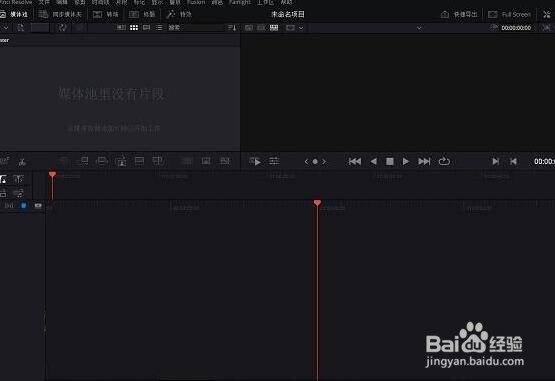Click the Close Up edit icon
555x381 pixels.
click(121, 161)
